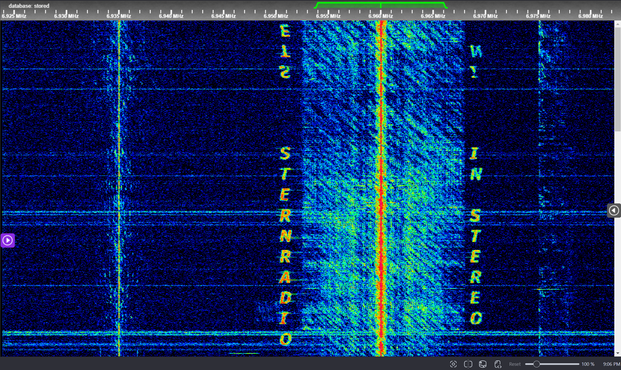Click the purple play button at left edge
The image size is (621, 370).
point(8,240)
